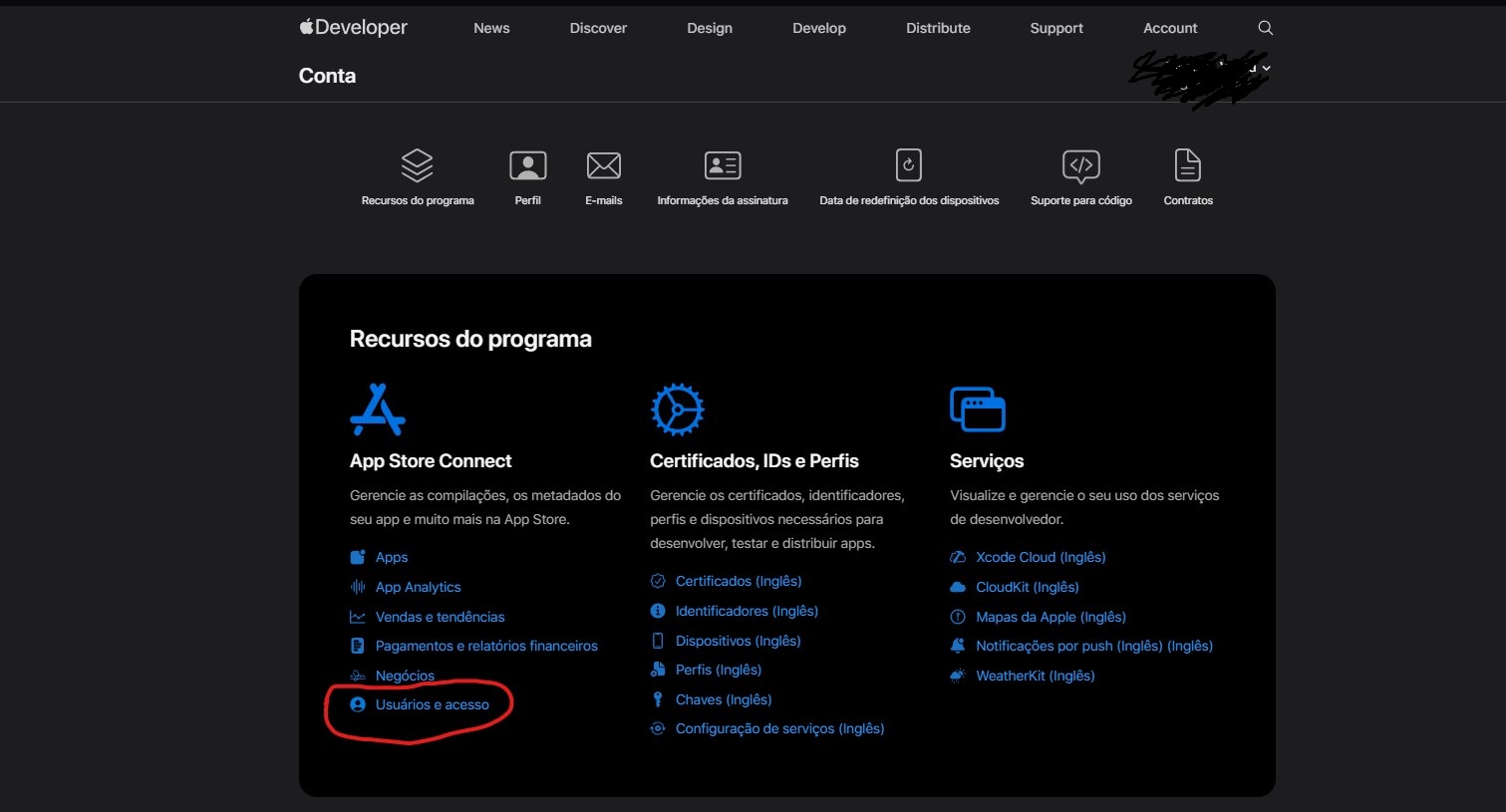
Task: Open WeatherKit (Inglês) link
Action: [1035, 676]
